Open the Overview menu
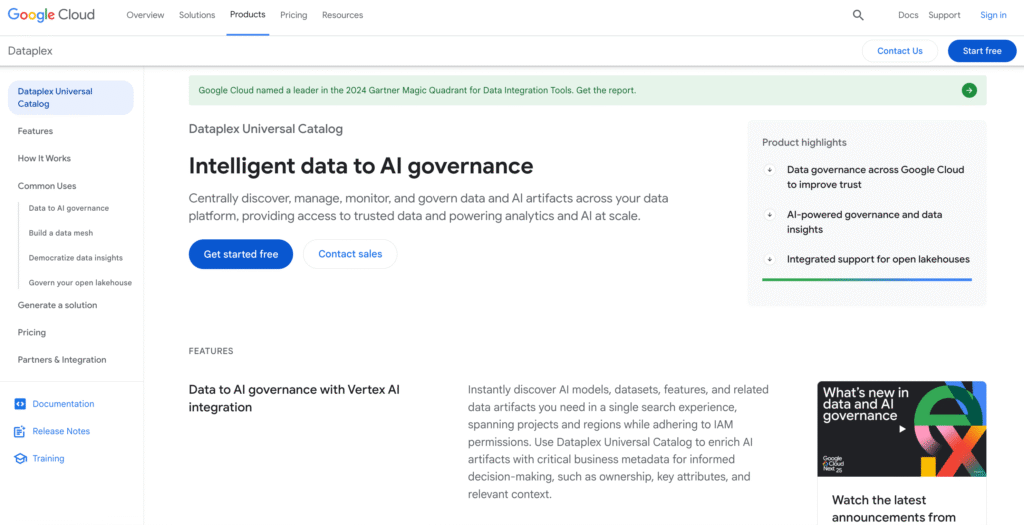 [x=146, y=15]
